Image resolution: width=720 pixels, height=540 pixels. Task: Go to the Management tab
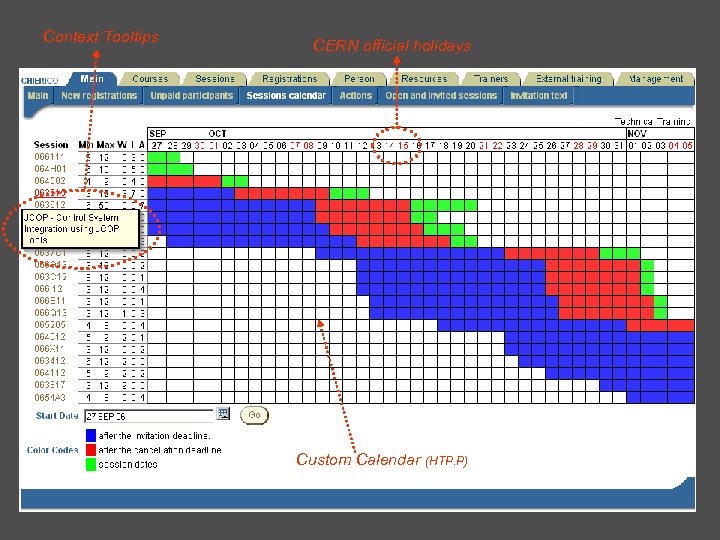(656, 79)
